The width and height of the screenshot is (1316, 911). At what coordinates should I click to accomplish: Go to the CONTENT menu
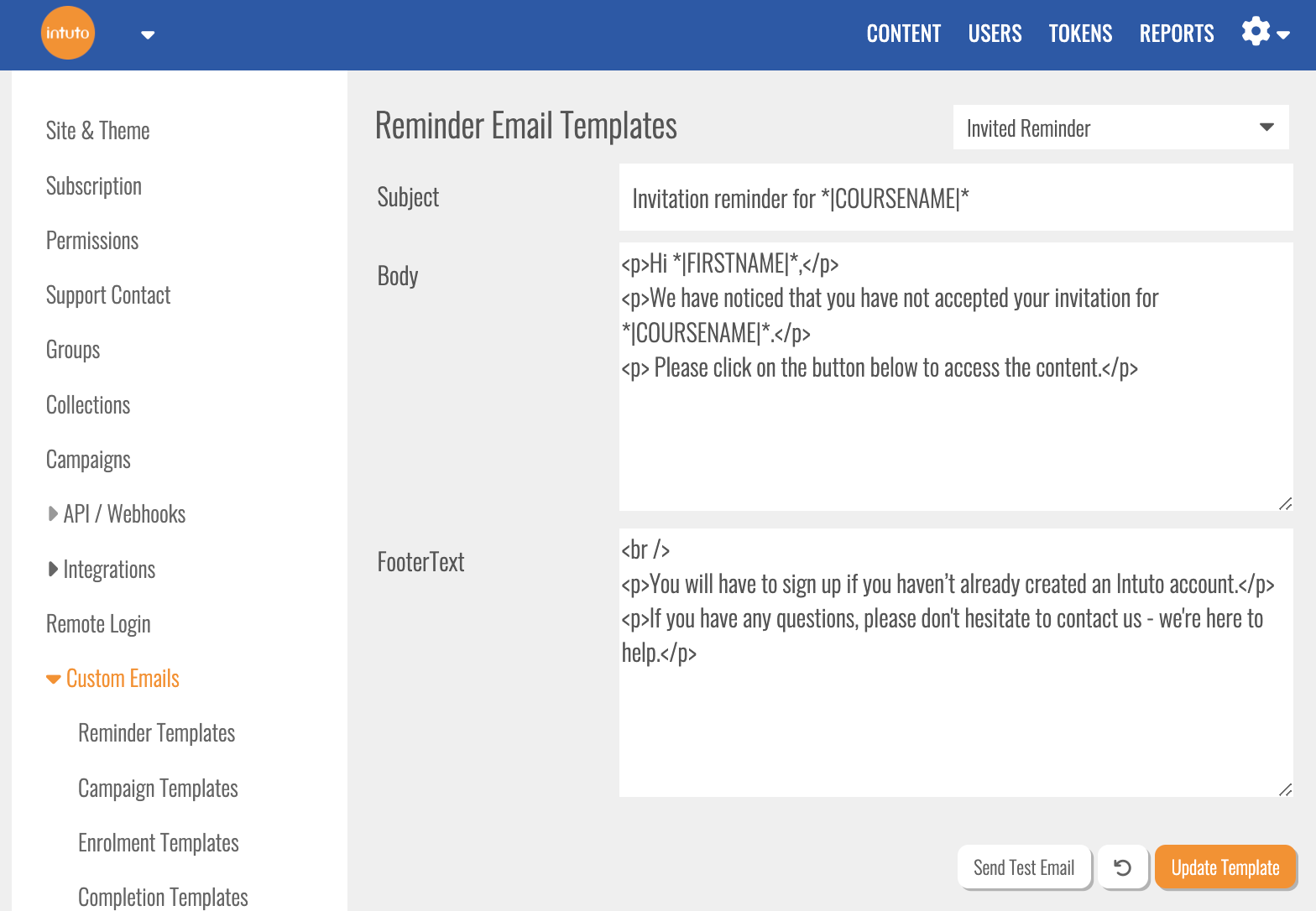903,34
